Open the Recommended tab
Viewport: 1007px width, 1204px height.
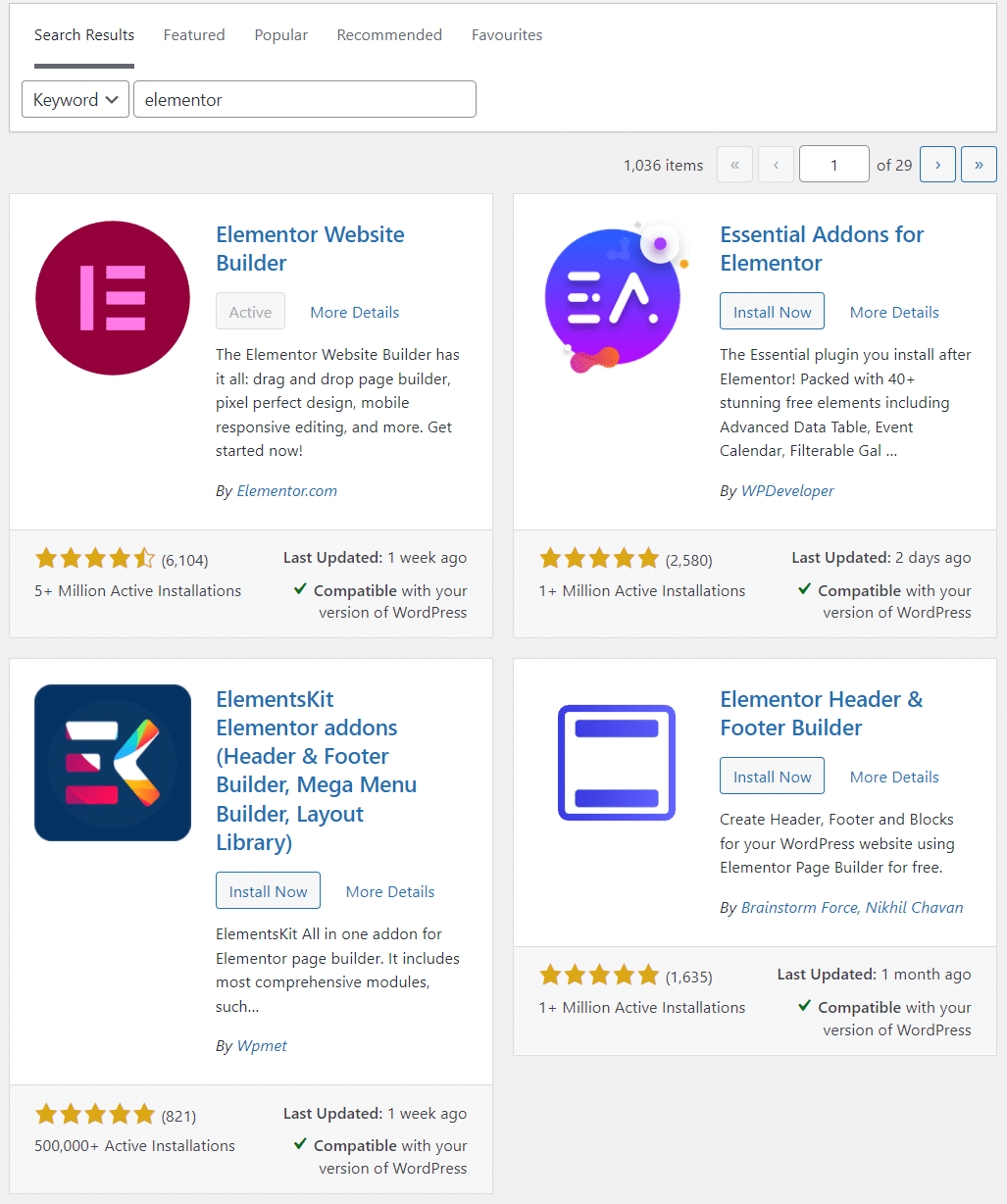389,35
